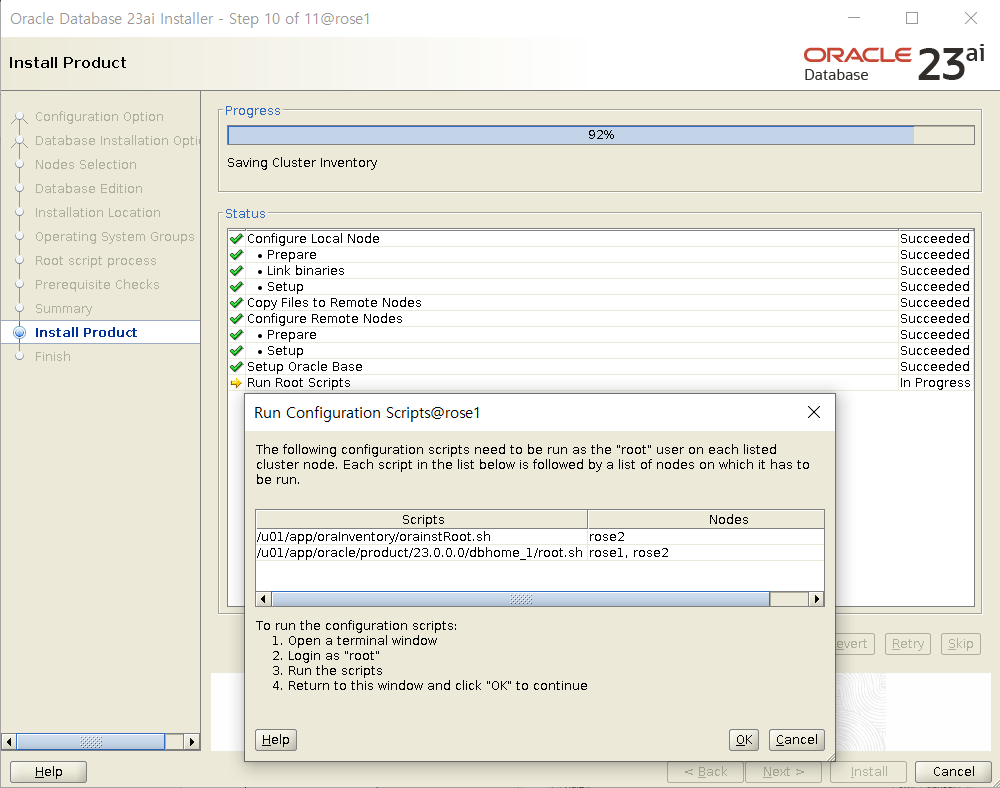
Task: Click the Install button
Action: 869,771
